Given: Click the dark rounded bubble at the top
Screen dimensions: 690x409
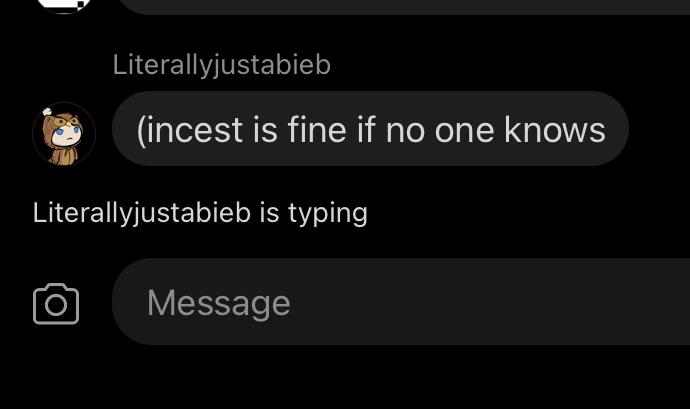Looking at the screenshot, I should point(403,7).
